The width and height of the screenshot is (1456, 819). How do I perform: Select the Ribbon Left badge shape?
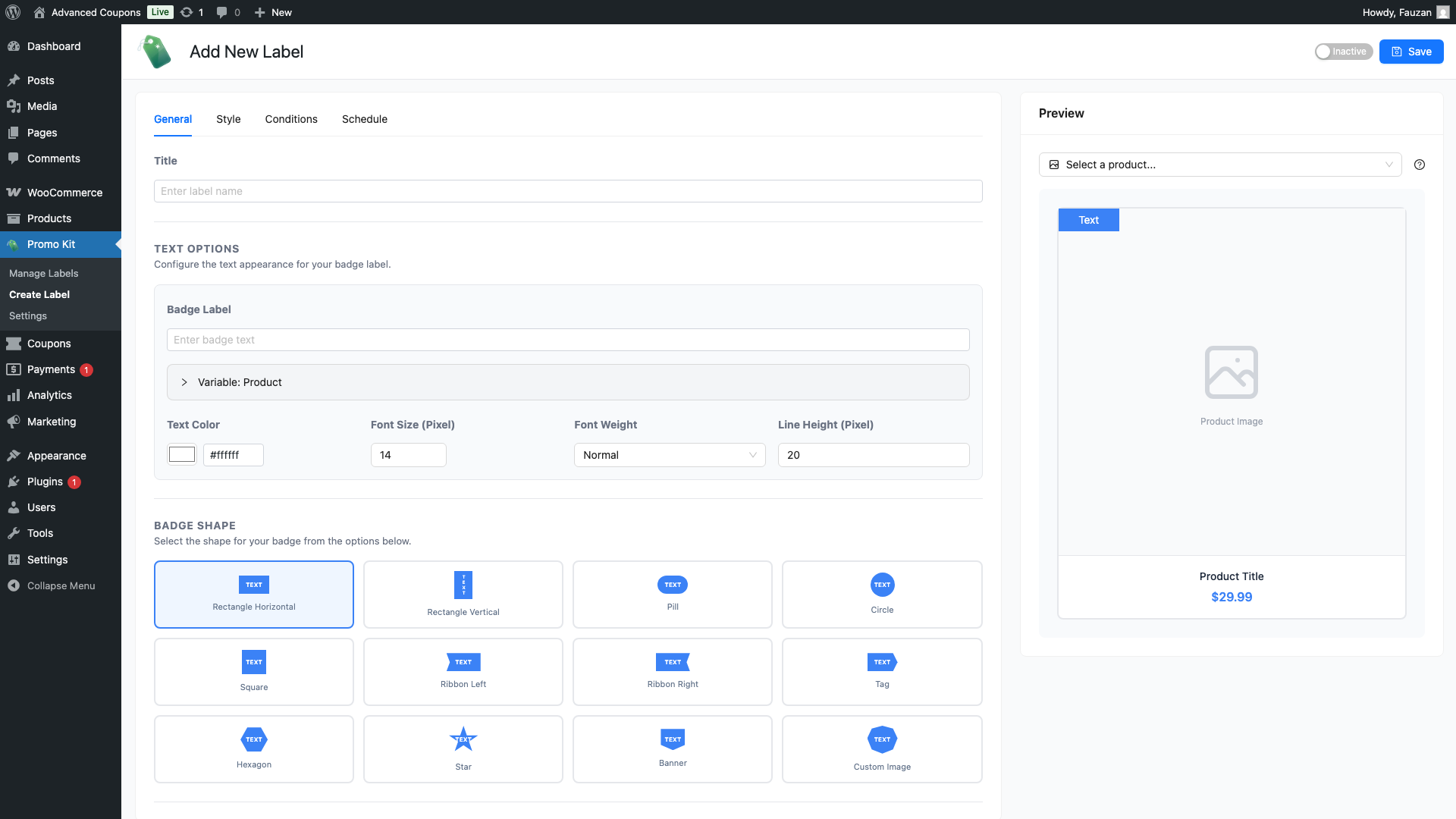tap(463, 672)
